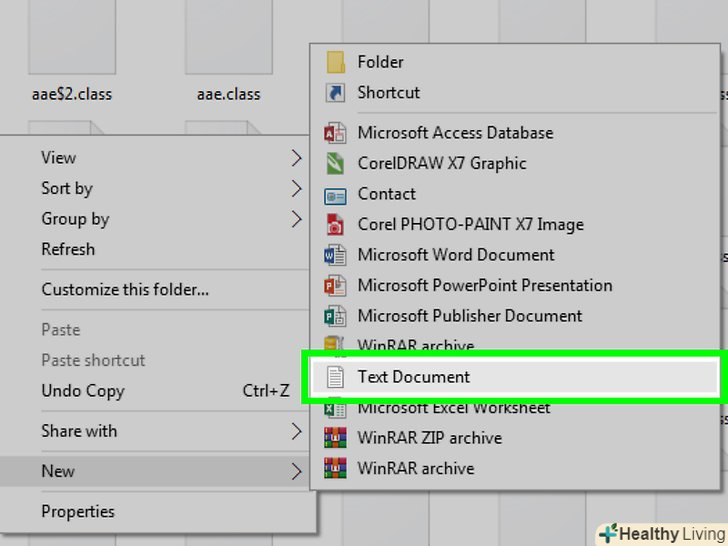Image resolution: width=728 pixels, height=546 pixels.
Task: Create a Microsoft Excel Worksheet
Action: pos(515,409)
